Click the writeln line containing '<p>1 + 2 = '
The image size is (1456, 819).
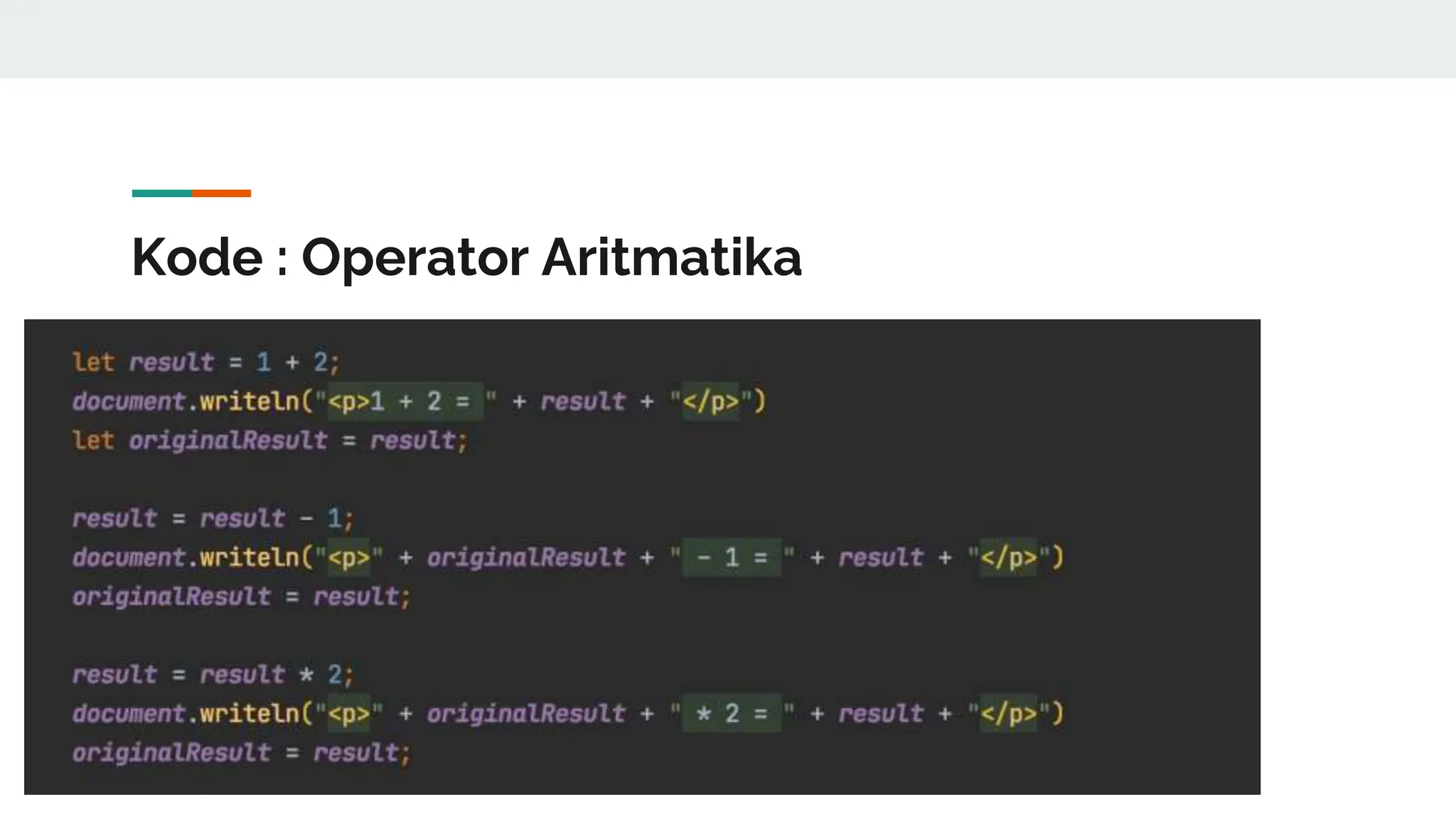point(419,402)
